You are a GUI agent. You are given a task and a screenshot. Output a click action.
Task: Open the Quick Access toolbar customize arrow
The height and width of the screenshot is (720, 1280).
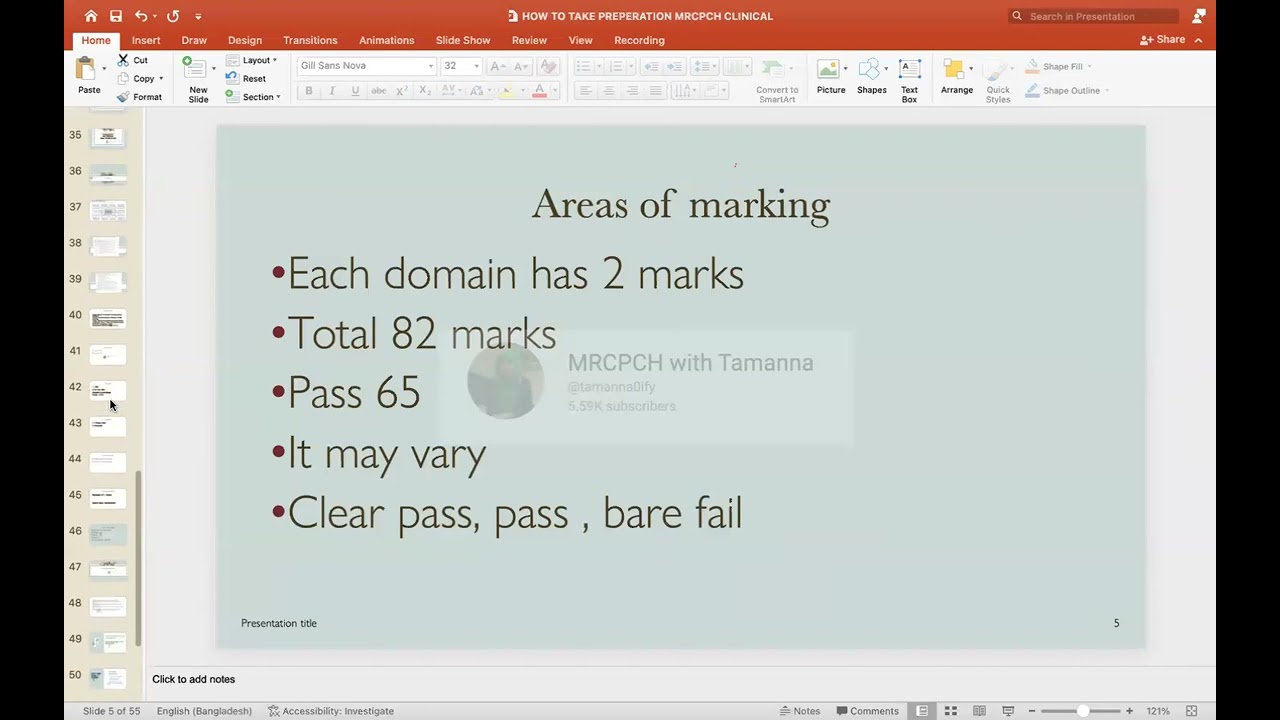[x=198, y=17]
